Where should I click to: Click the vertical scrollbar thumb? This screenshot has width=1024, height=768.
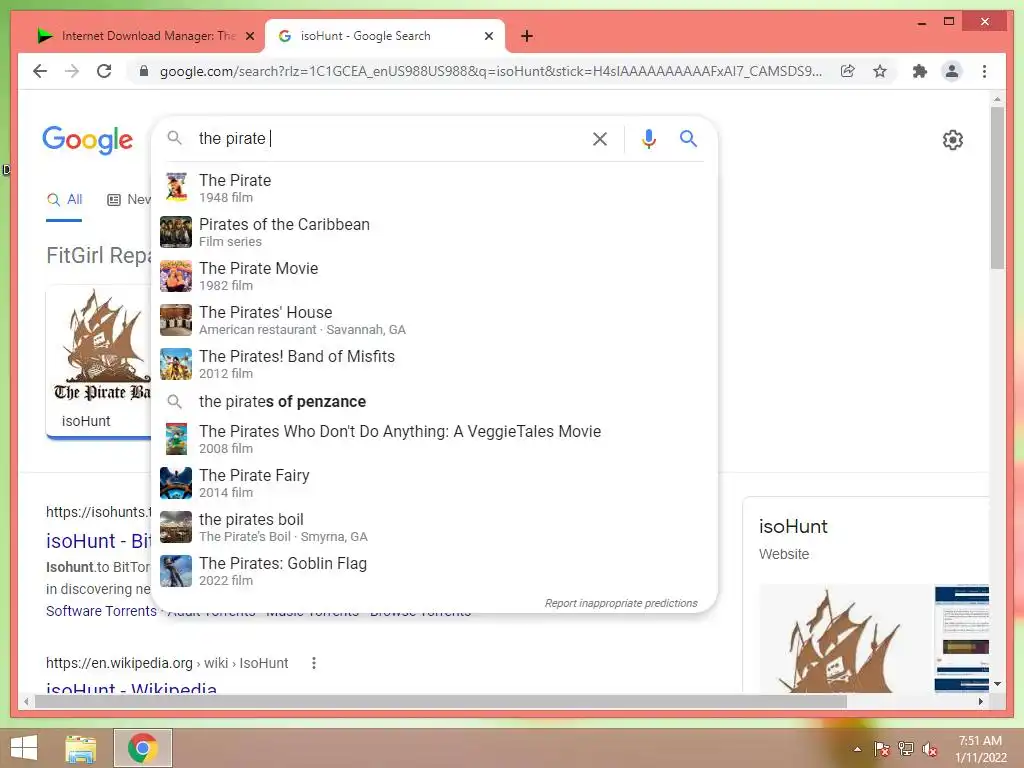coord(997,188)
